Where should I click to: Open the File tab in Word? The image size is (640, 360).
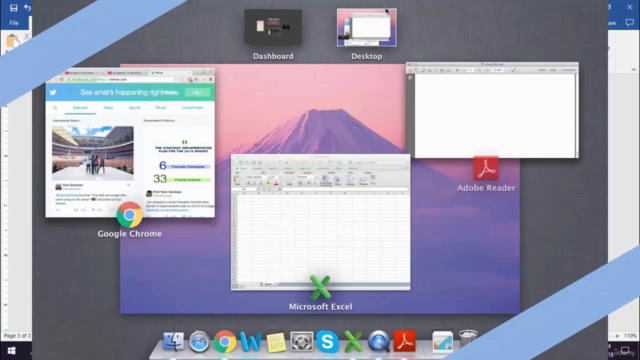click(14, 23)
